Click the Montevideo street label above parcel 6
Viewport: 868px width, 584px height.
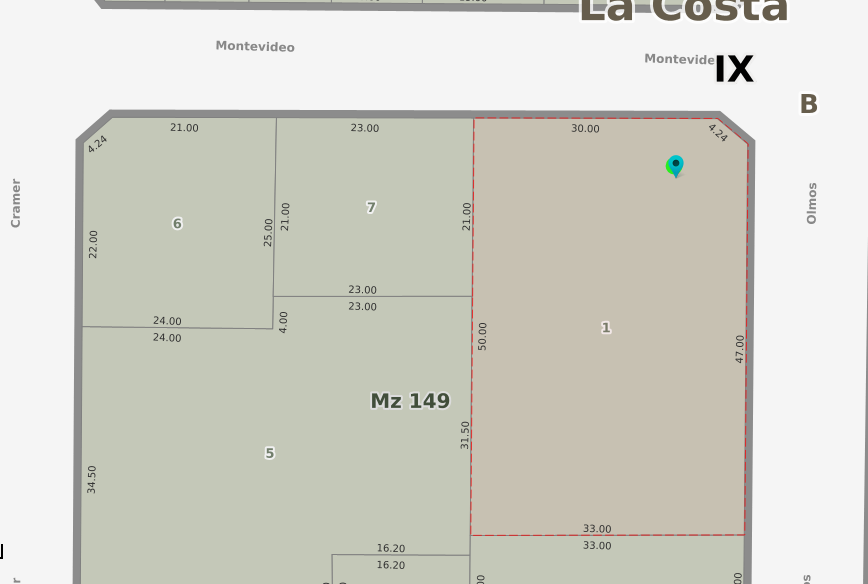[255, 47]
